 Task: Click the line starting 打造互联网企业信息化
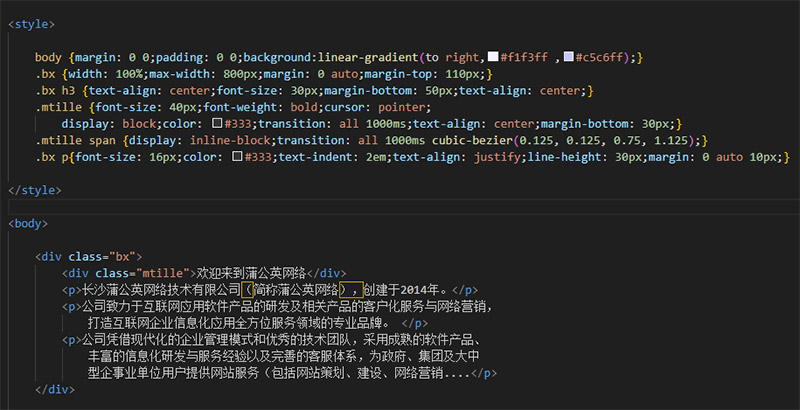point(238,323)
